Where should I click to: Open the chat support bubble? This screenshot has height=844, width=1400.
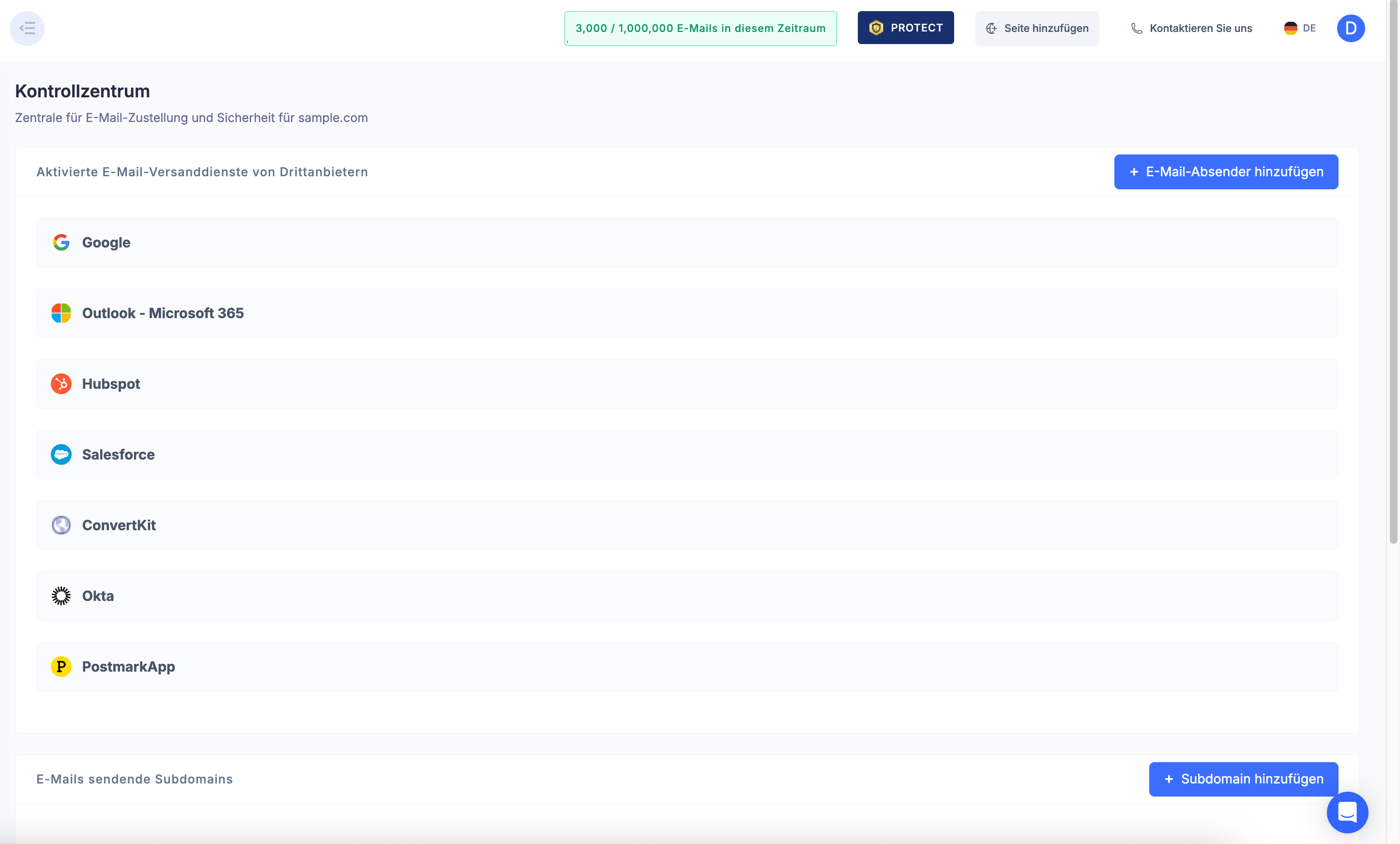[1347, 812]
